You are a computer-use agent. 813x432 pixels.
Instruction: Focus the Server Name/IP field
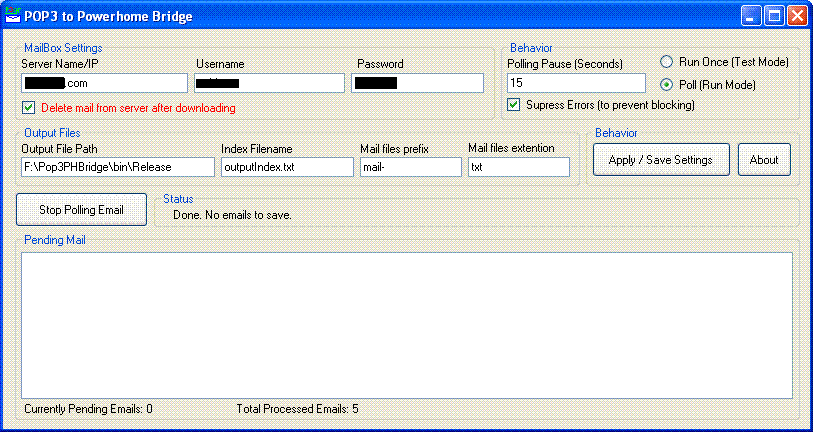105,83
